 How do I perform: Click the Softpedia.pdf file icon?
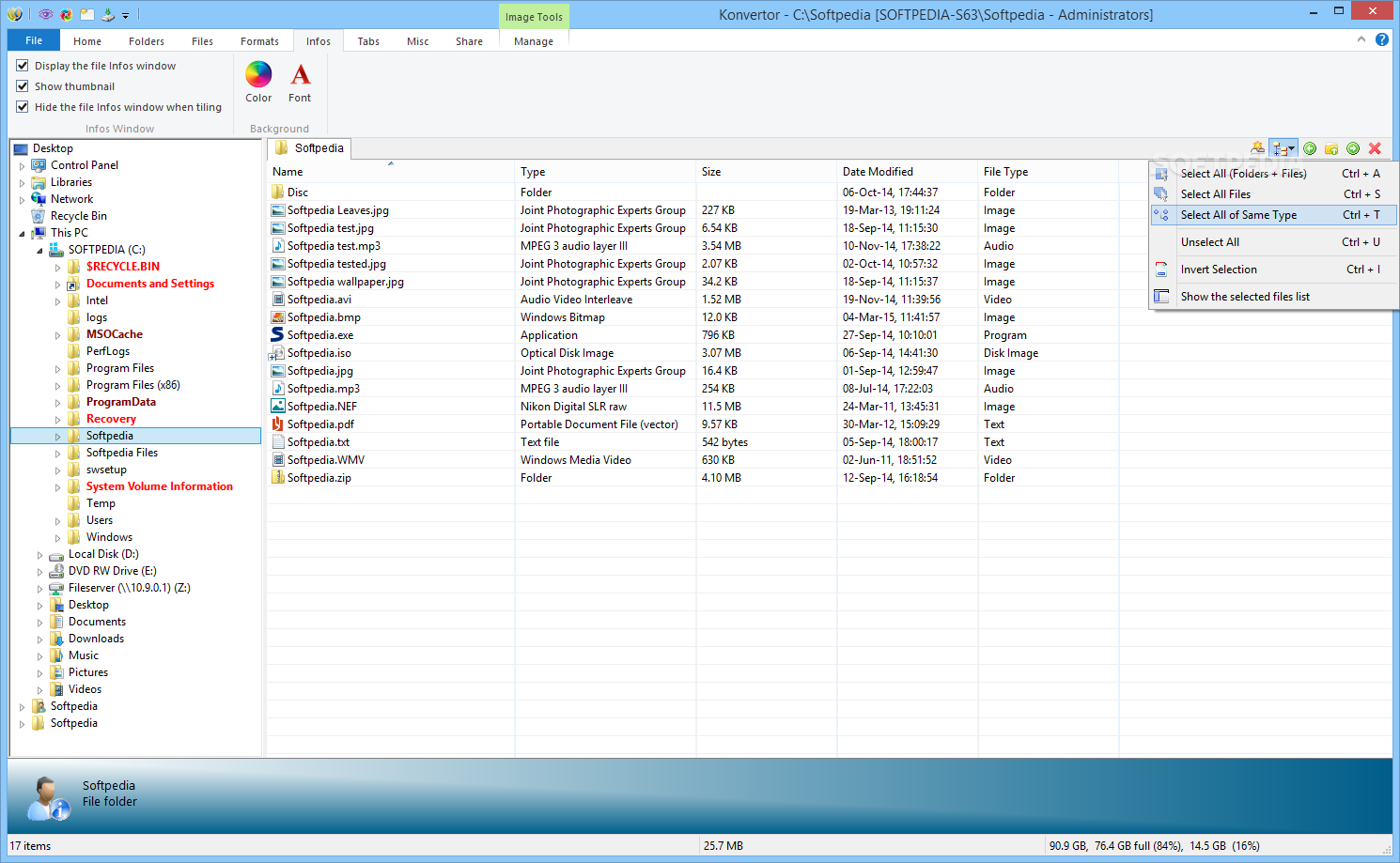click(x=278, y=424)
